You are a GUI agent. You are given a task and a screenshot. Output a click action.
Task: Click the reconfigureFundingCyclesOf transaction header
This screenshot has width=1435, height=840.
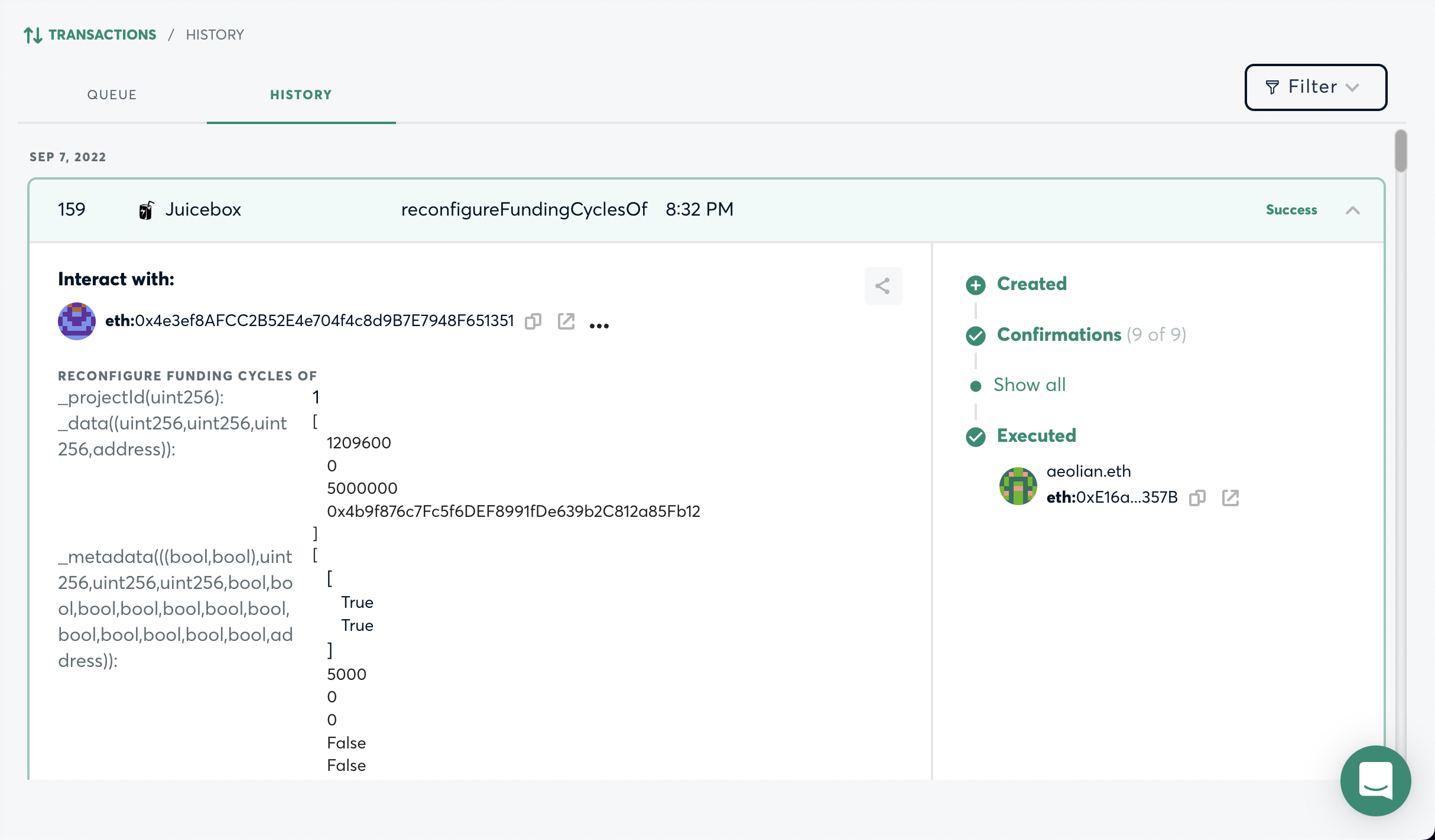pos(524,210)
